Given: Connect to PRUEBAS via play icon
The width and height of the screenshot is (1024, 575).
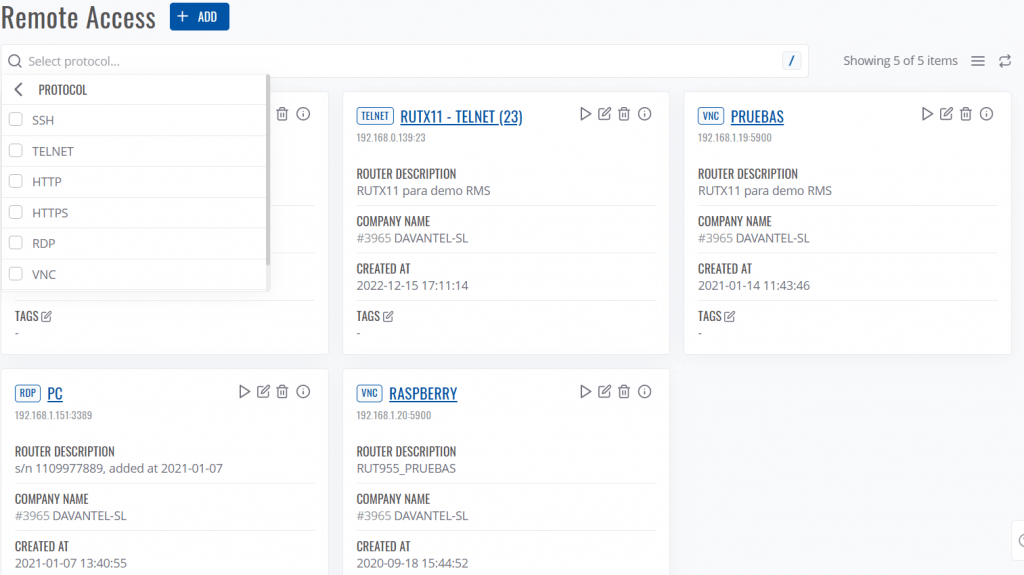Looking at the screenshot, I should 927,114.
